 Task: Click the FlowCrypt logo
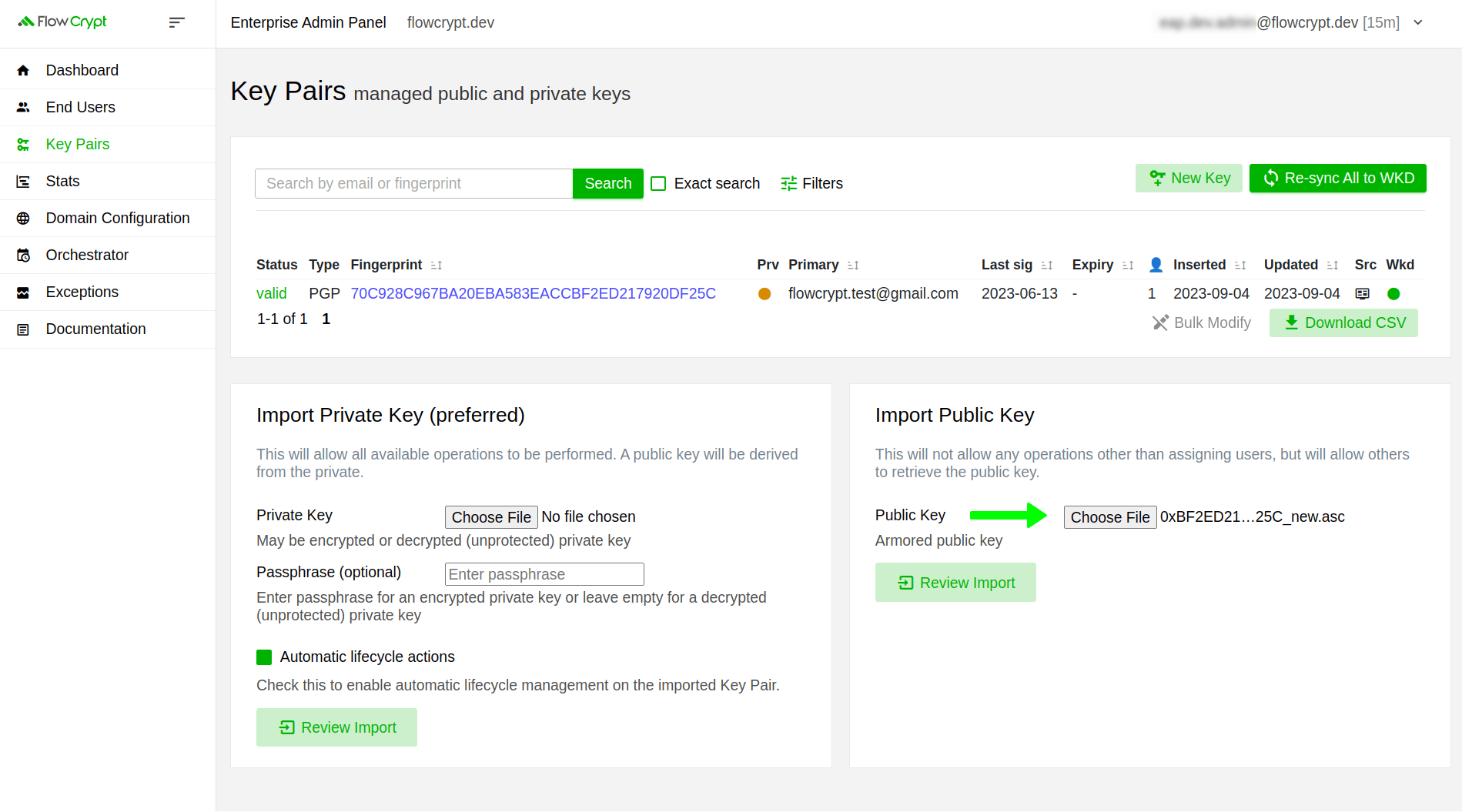click(x=62, y=22)
